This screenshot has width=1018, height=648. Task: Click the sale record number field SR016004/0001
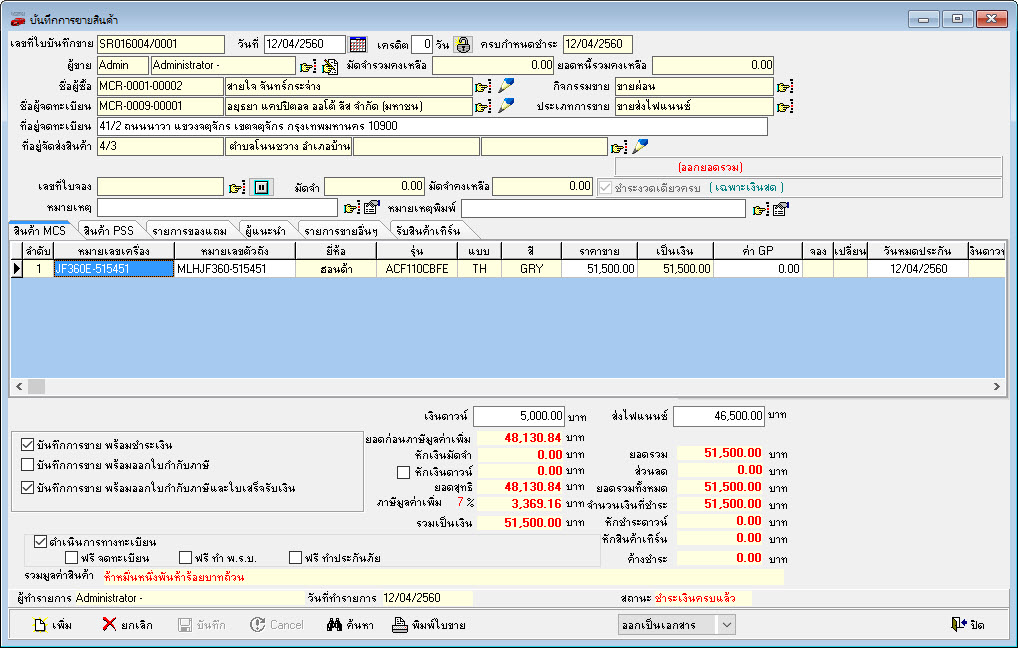pos(160,44)
